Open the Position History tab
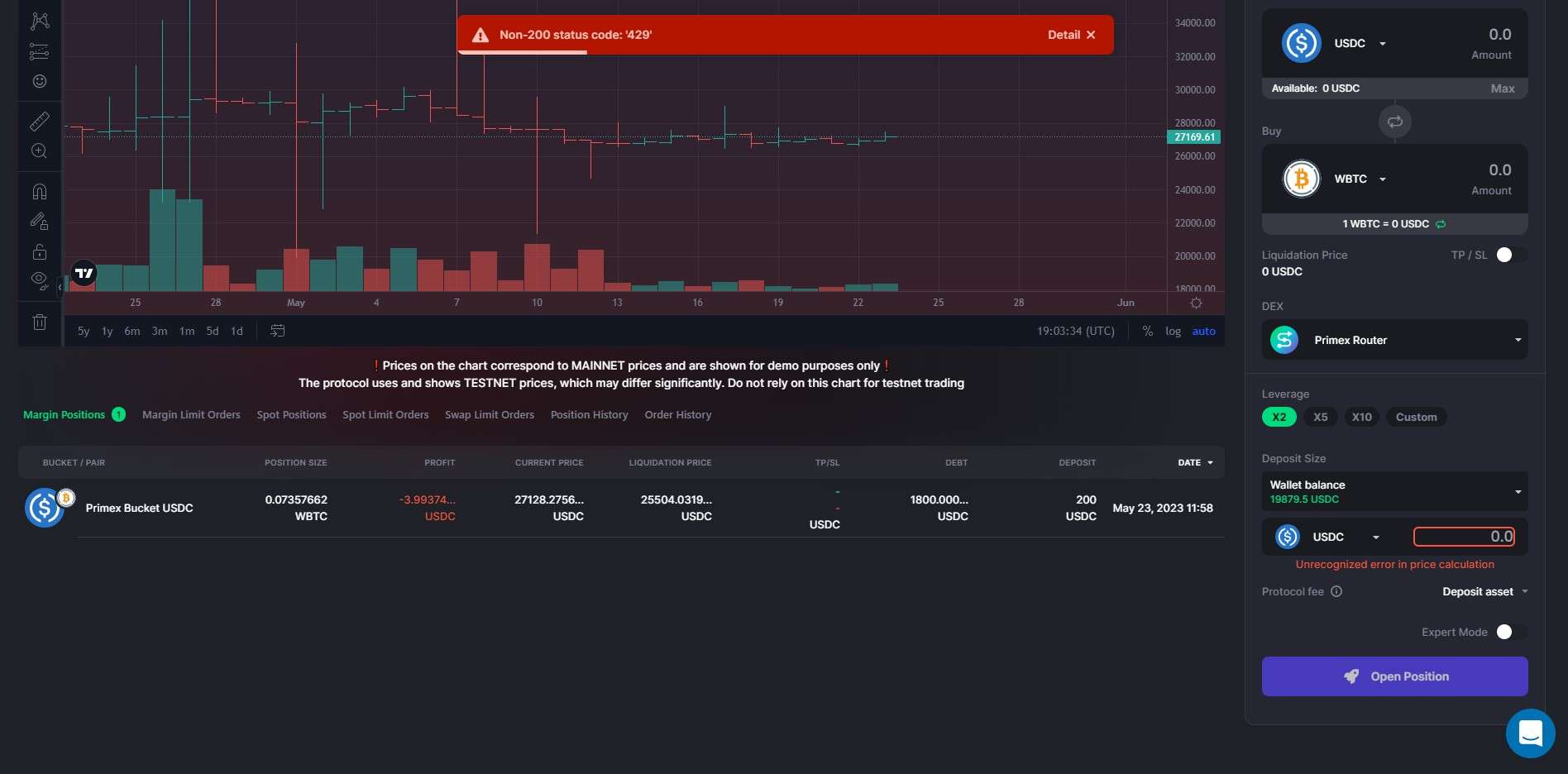The height and width of the screenshot is (774, 1568). (590, 414)
